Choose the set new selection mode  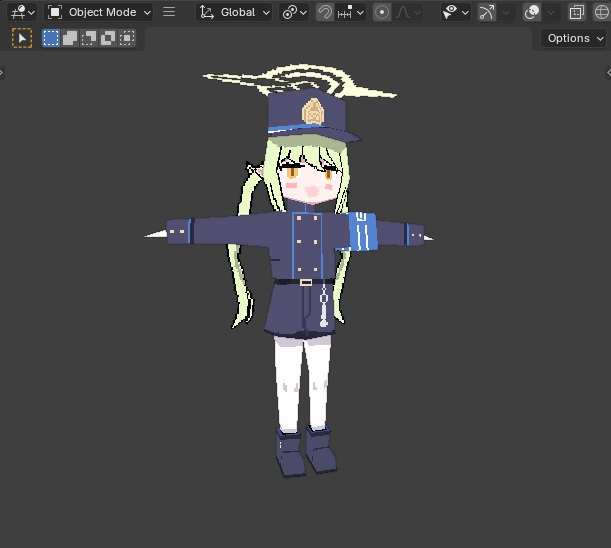pos(51,38)
